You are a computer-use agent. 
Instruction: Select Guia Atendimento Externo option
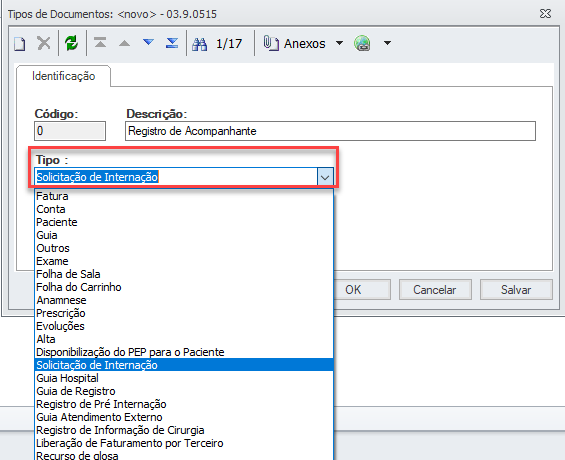tap(184, 417)
